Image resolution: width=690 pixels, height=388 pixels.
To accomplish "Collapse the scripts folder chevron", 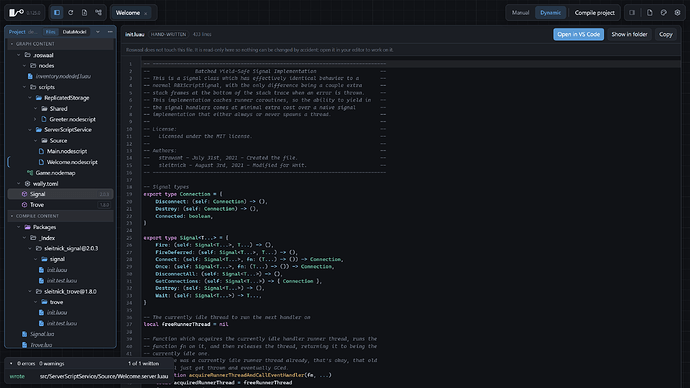I will (24, 87).
